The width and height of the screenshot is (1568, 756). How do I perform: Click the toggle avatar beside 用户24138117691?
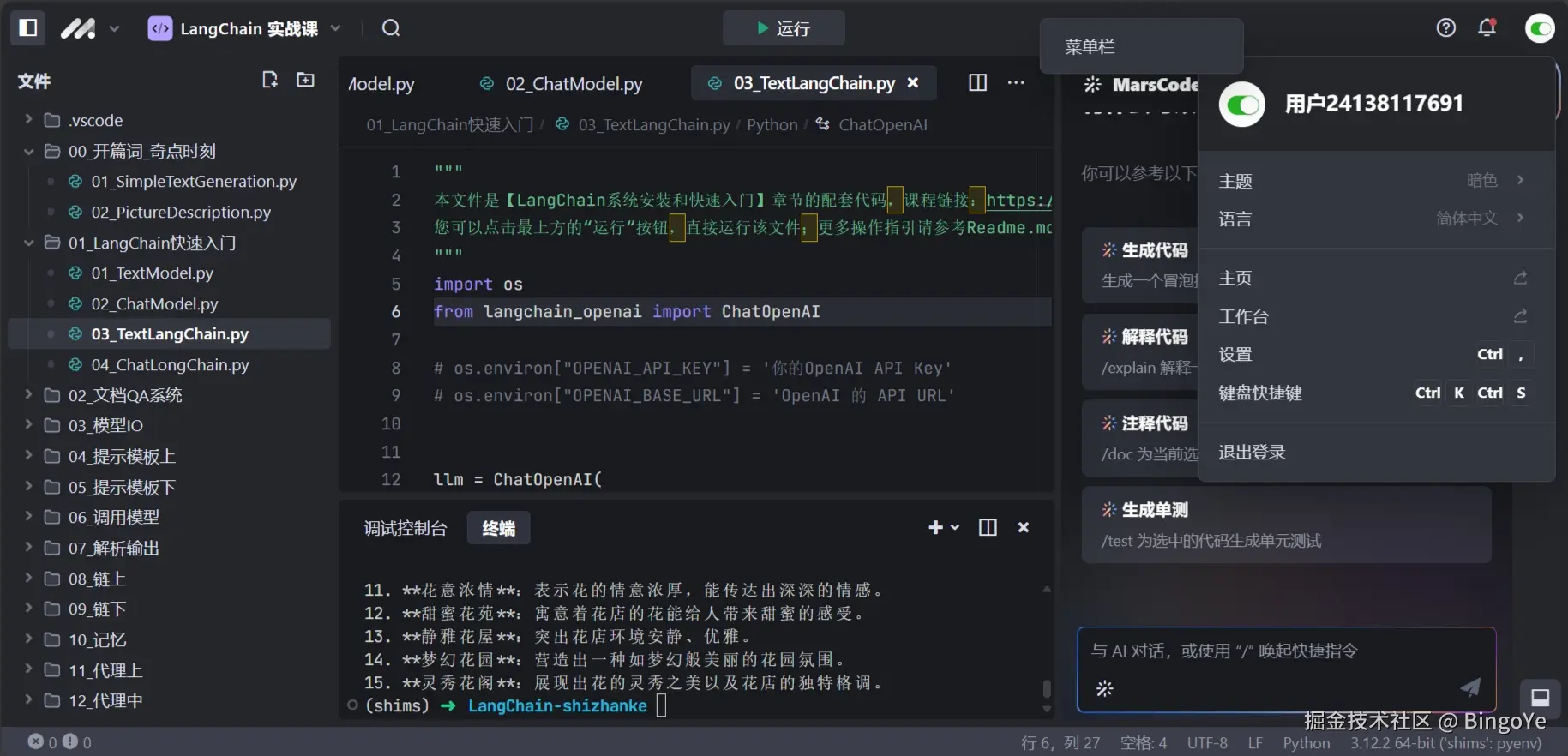pos(1241,105)
